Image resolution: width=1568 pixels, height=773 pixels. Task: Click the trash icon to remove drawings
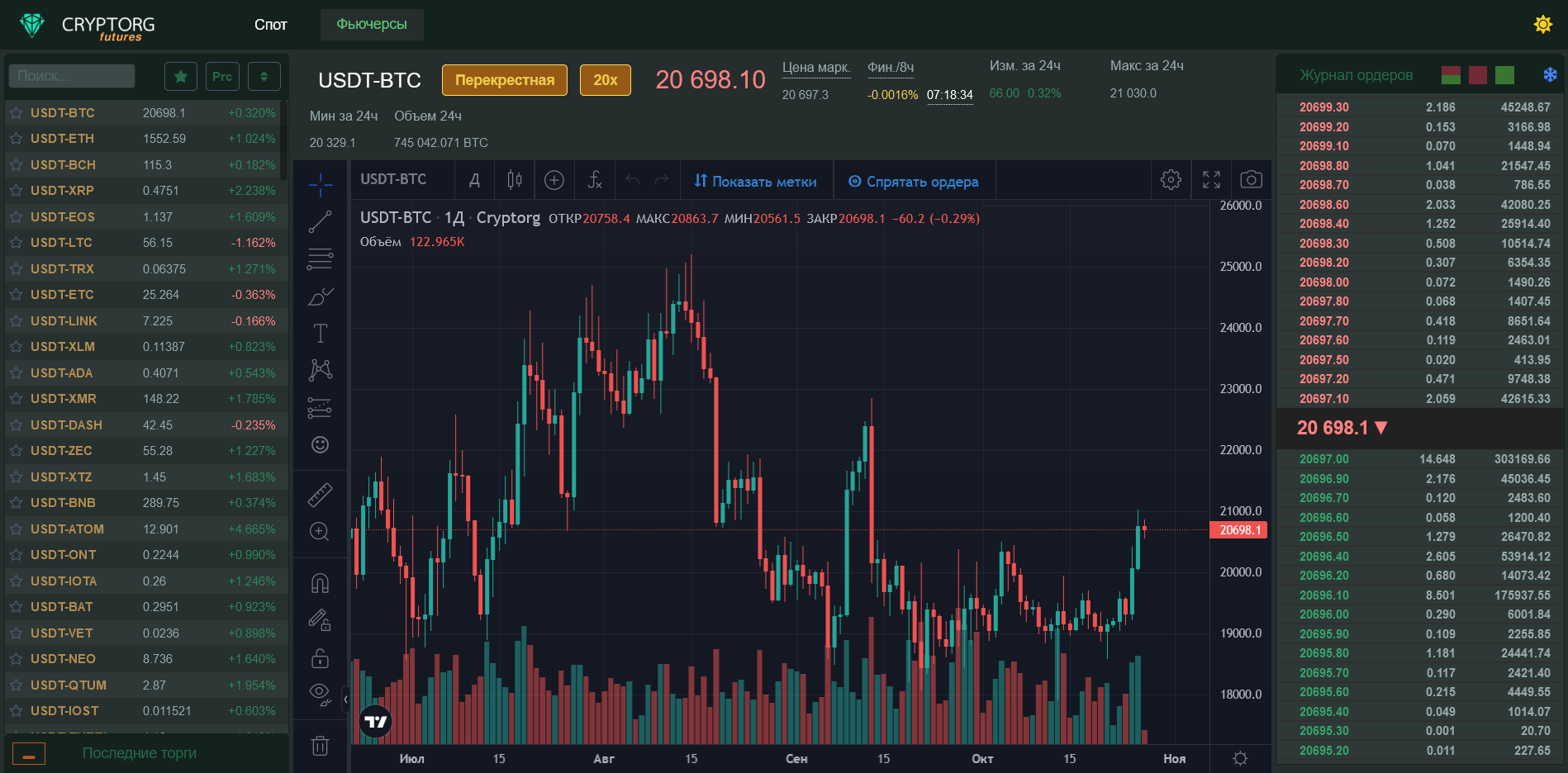pos(320,746)
